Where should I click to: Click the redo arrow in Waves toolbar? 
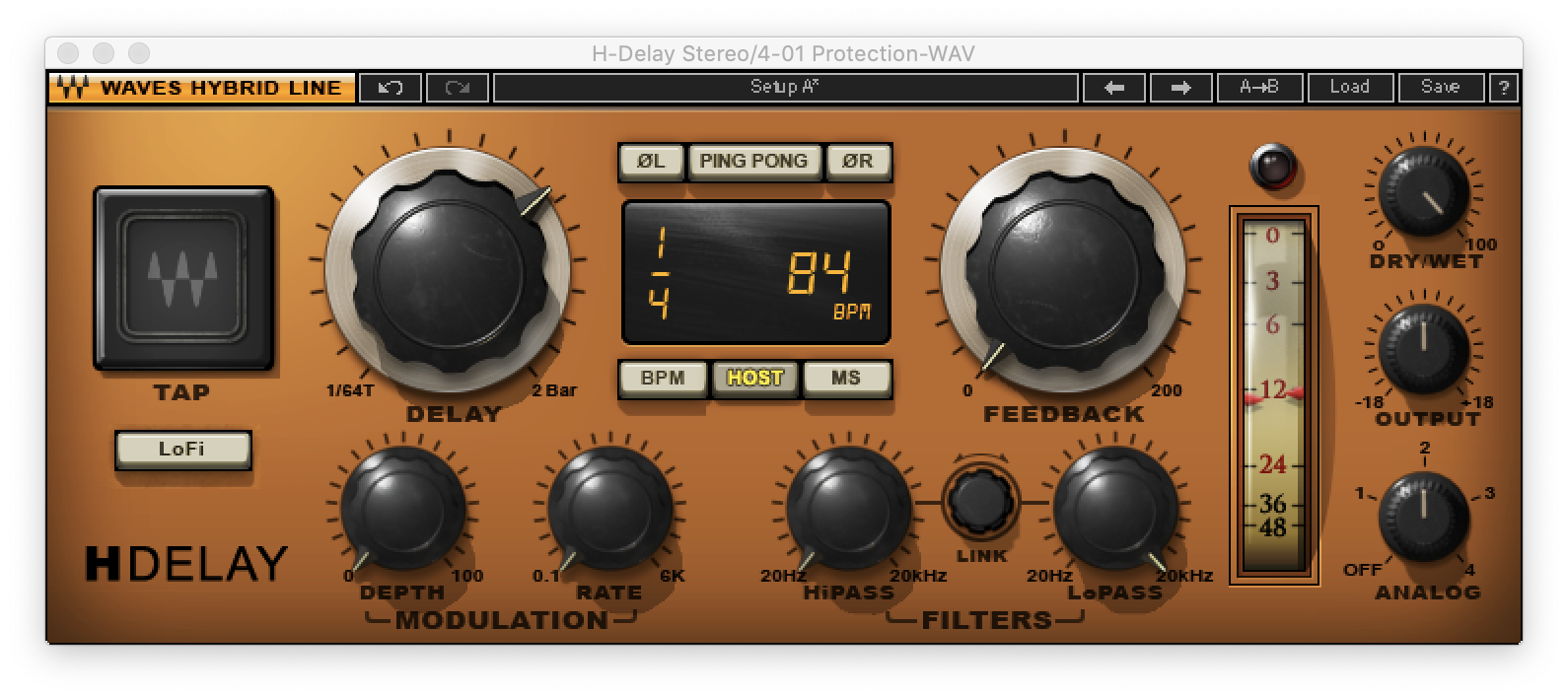(457, 88)
